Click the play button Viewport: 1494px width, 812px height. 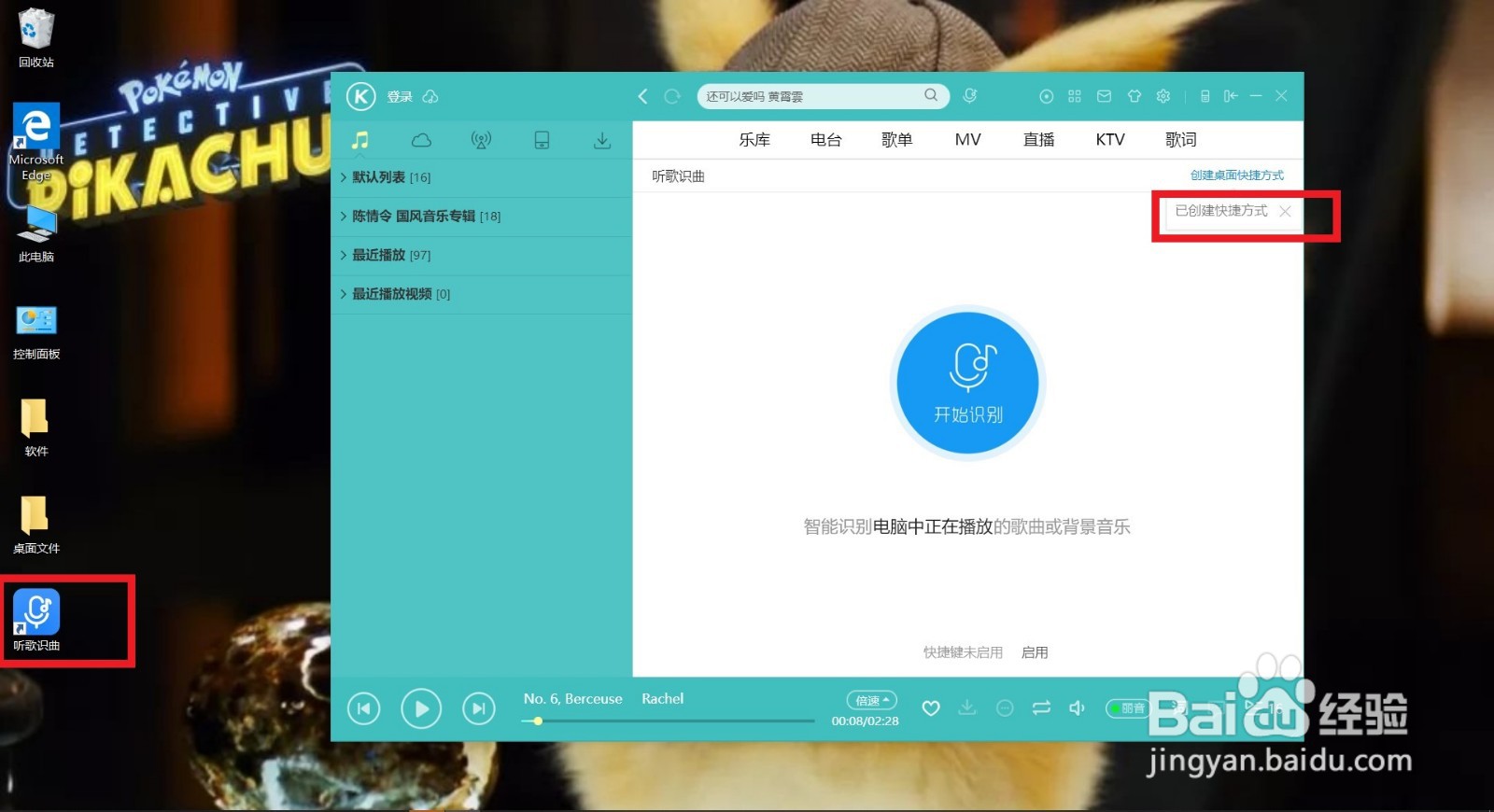tap(421, 709)
